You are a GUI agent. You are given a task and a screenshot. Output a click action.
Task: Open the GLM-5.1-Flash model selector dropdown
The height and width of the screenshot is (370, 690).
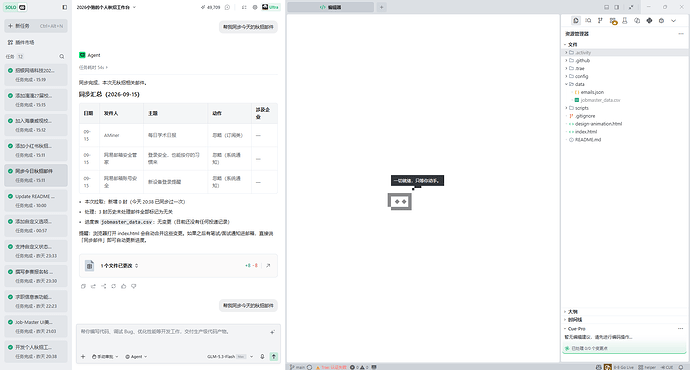coord(230,357)
